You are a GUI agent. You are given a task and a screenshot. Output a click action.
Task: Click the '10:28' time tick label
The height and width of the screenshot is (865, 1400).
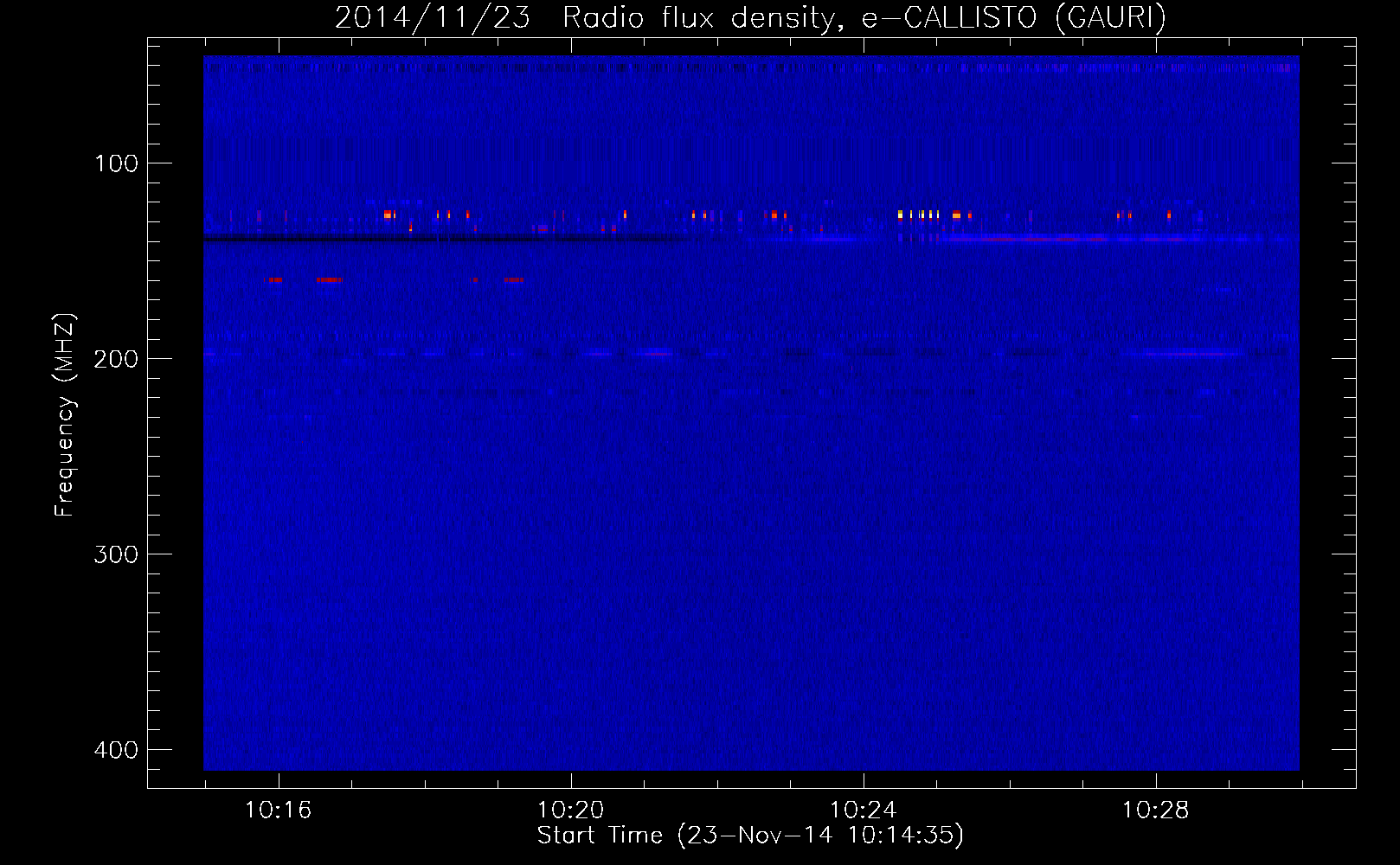pos(1155,811)
